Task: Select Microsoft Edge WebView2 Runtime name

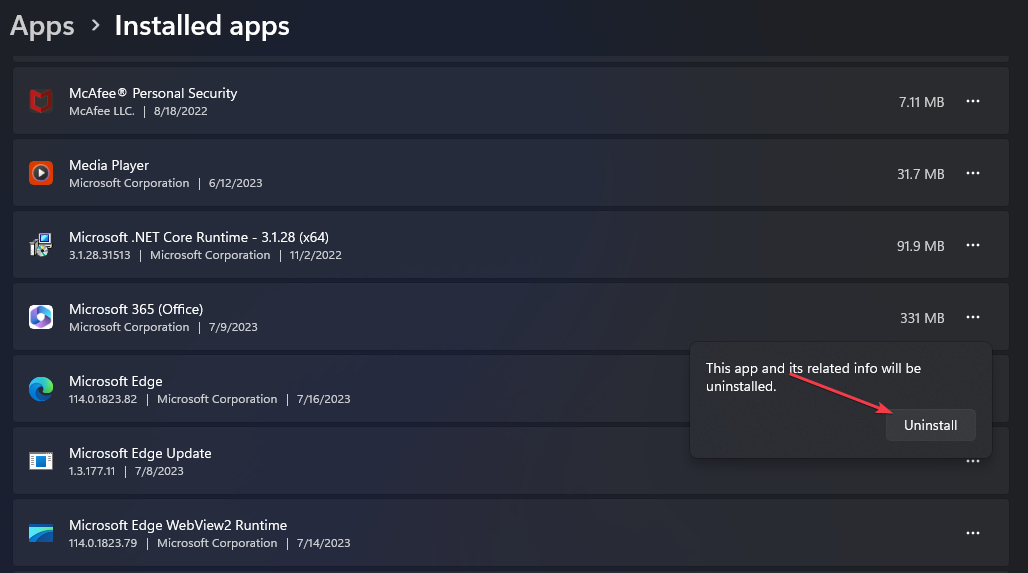Action: coord(178,526)
